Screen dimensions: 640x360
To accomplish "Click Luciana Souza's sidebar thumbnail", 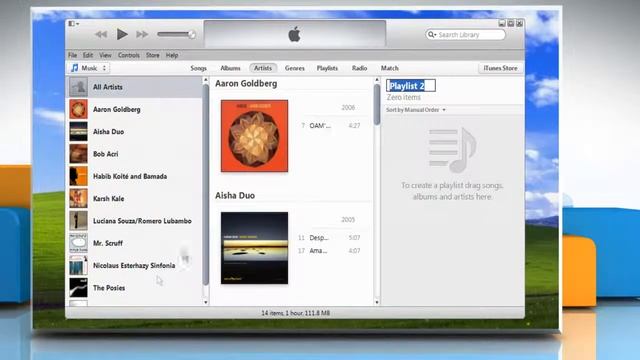I will pos(78,221).
